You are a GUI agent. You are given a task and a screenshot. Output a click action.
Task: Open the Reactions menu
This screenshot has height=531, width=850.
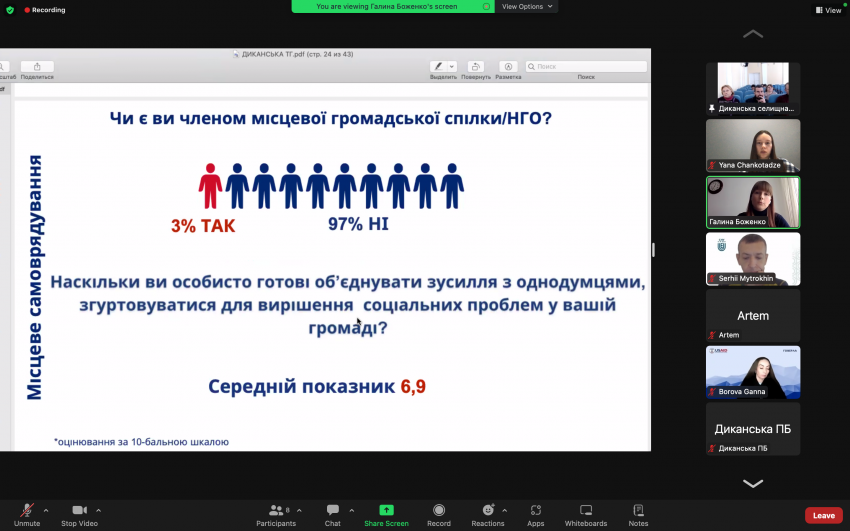tap(487, 515)
